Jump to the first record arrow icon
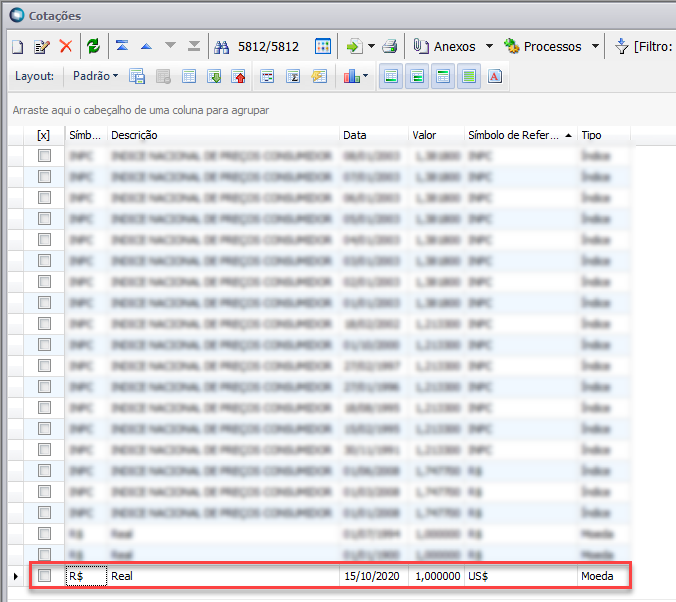Viewport: 676px width, 602px height. (122, 45)
